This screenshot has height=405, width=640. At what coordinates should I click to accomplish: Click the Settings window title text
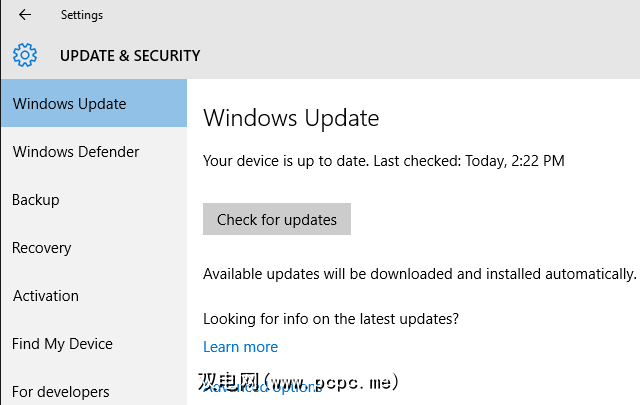(x=82, y=15)
